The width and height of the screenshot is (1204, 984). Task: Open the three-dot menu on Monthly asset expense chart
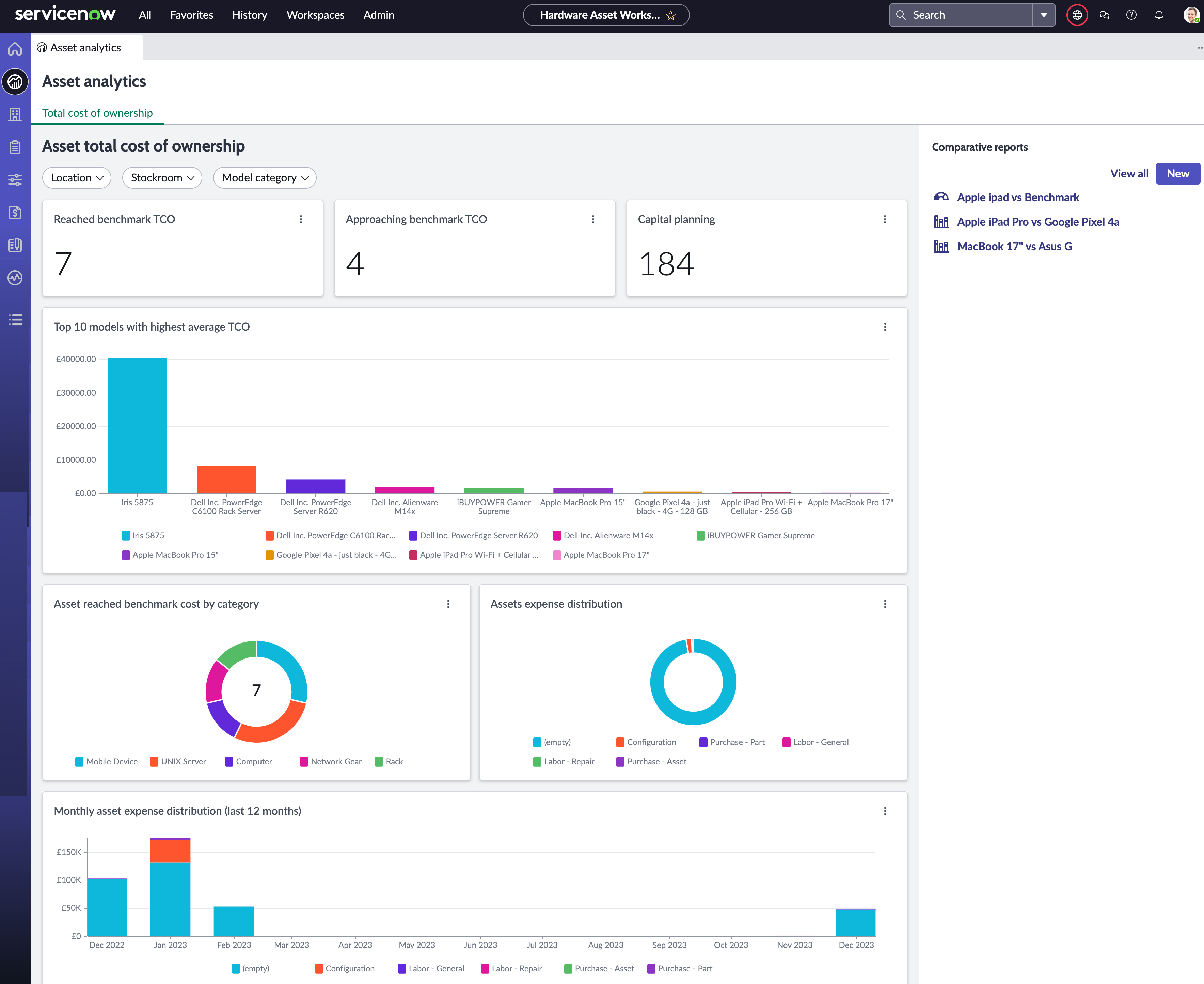click(x=885, y=811)
